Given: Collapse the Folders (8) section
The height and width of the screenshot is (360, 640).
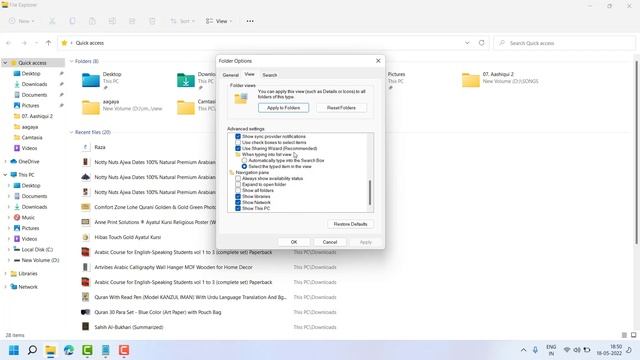Looking at the screenshot, I should (71, 61).
